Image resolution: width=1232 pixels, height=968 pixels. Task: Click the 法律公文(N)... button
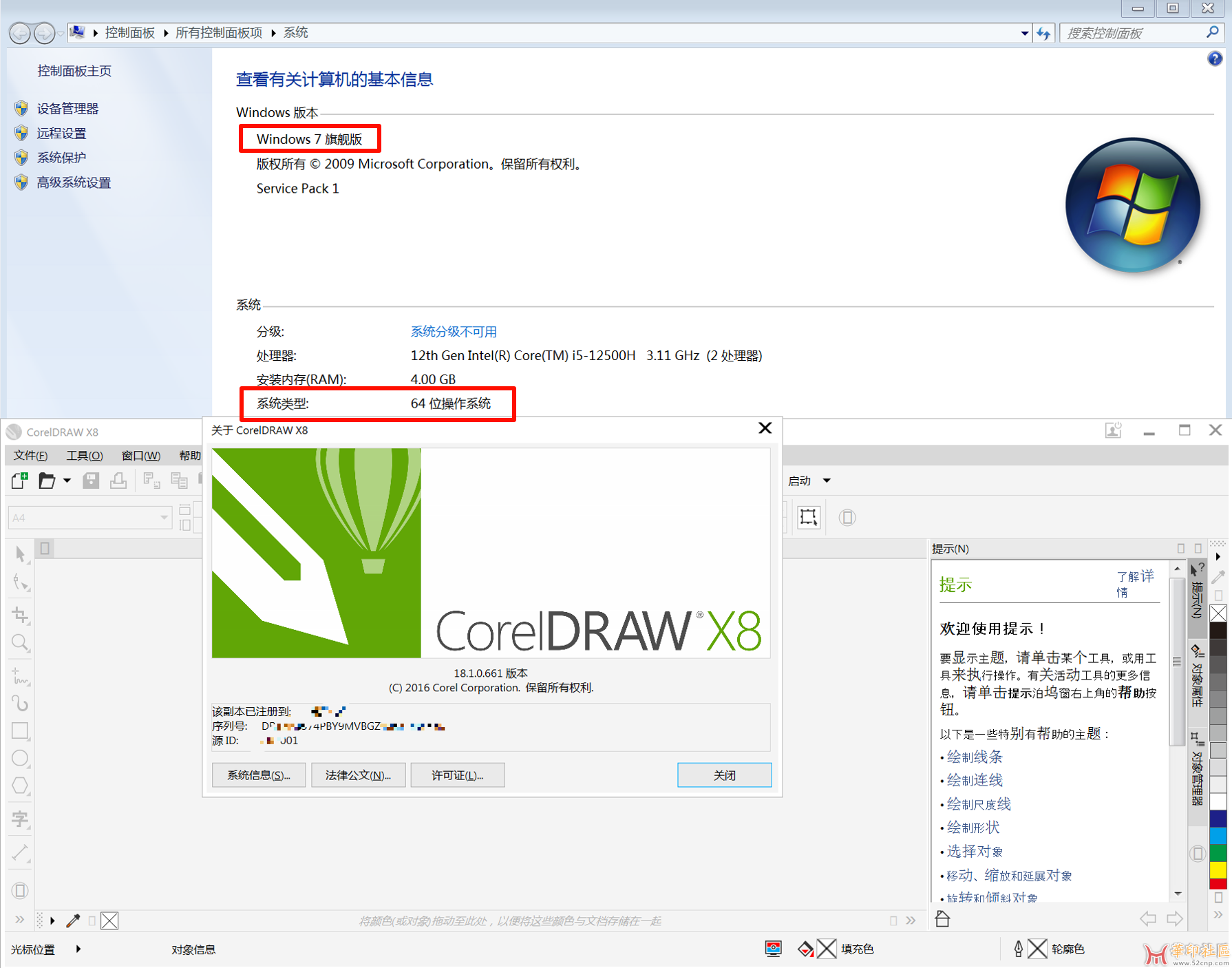(358, 775)
